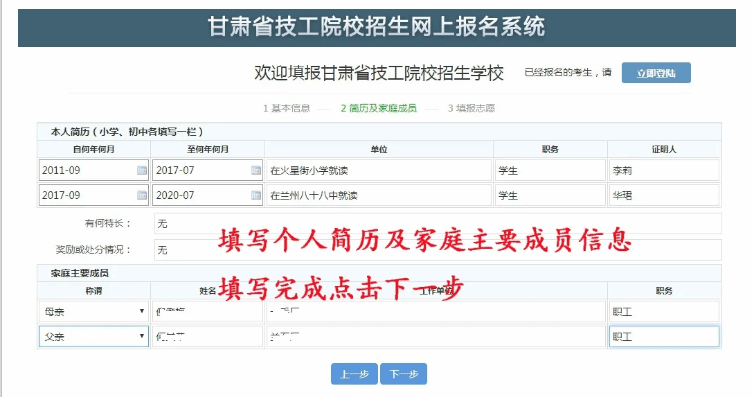The width and height of the screenshot is (752, 397).
Task: Edit the witness field containing 华珺
Action: coord(664,195)
